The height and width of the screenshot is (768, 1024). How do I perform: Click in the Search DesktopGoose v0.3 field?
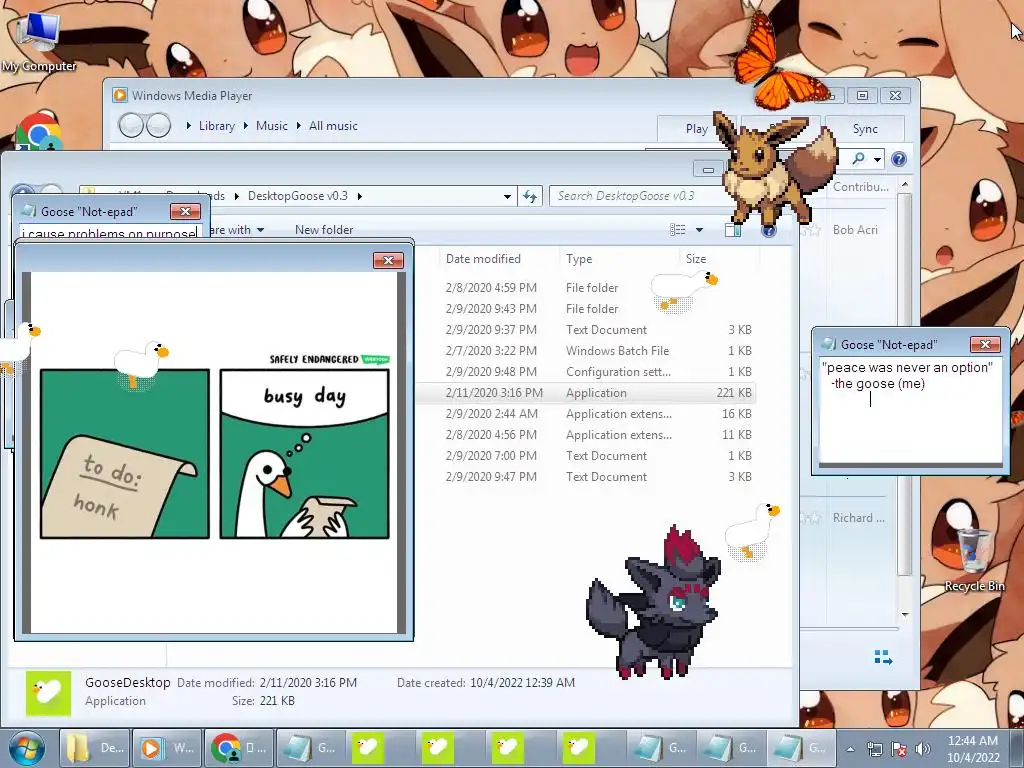pos(637,196)
